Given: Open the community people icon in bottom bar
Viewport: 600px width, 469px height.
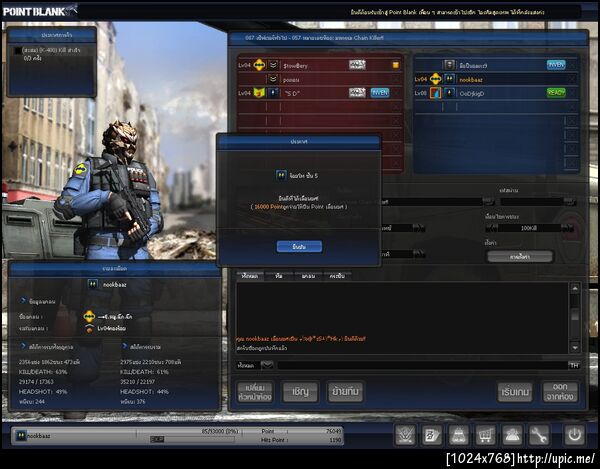Looking at the screenshot, I should tap(512, 435).
